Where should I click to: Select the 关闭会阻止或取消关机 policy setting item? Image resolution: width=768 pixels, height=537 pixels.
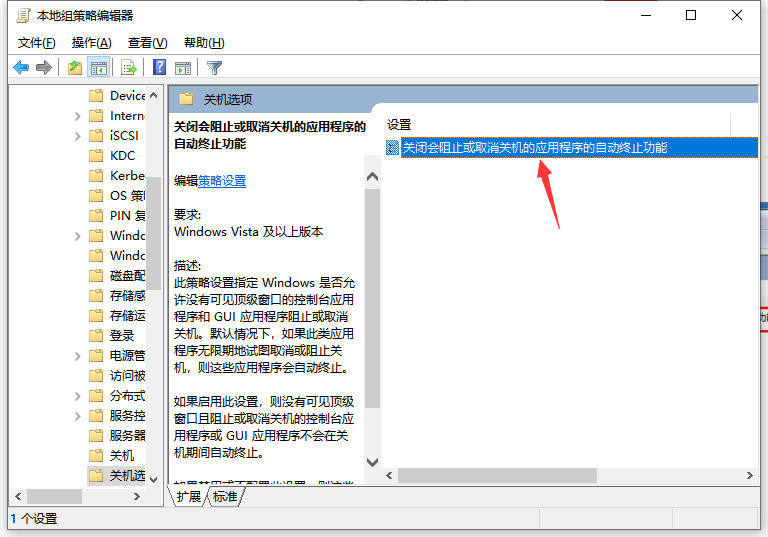(x=534, y=147)
